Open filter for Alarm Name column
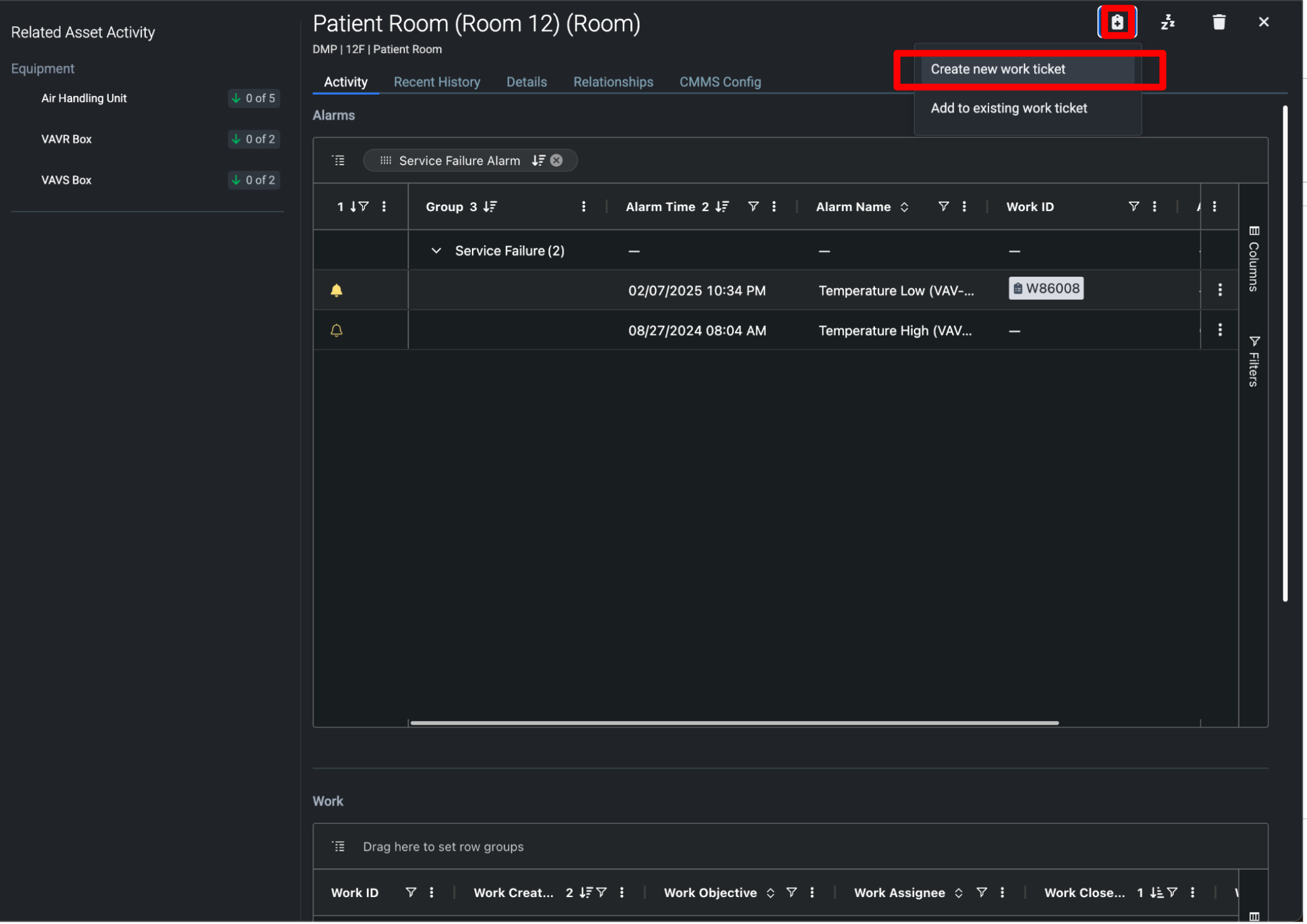Viewport: 1307px width, 924px height. click(x=943, y=207)
